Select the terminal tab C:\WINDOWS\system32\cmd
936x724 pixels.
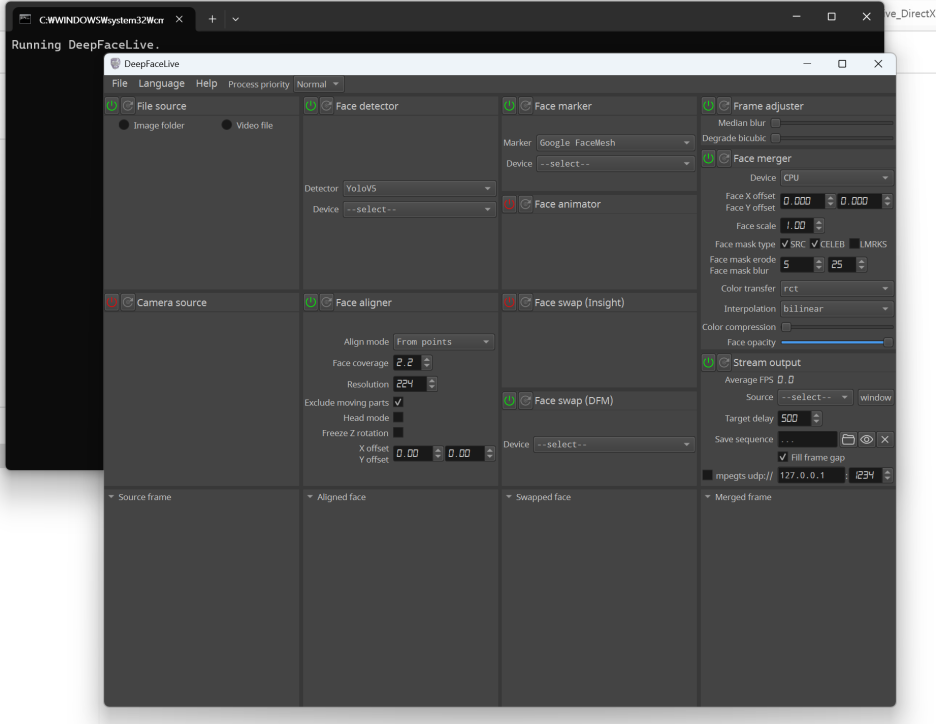(x=101, y=19)
